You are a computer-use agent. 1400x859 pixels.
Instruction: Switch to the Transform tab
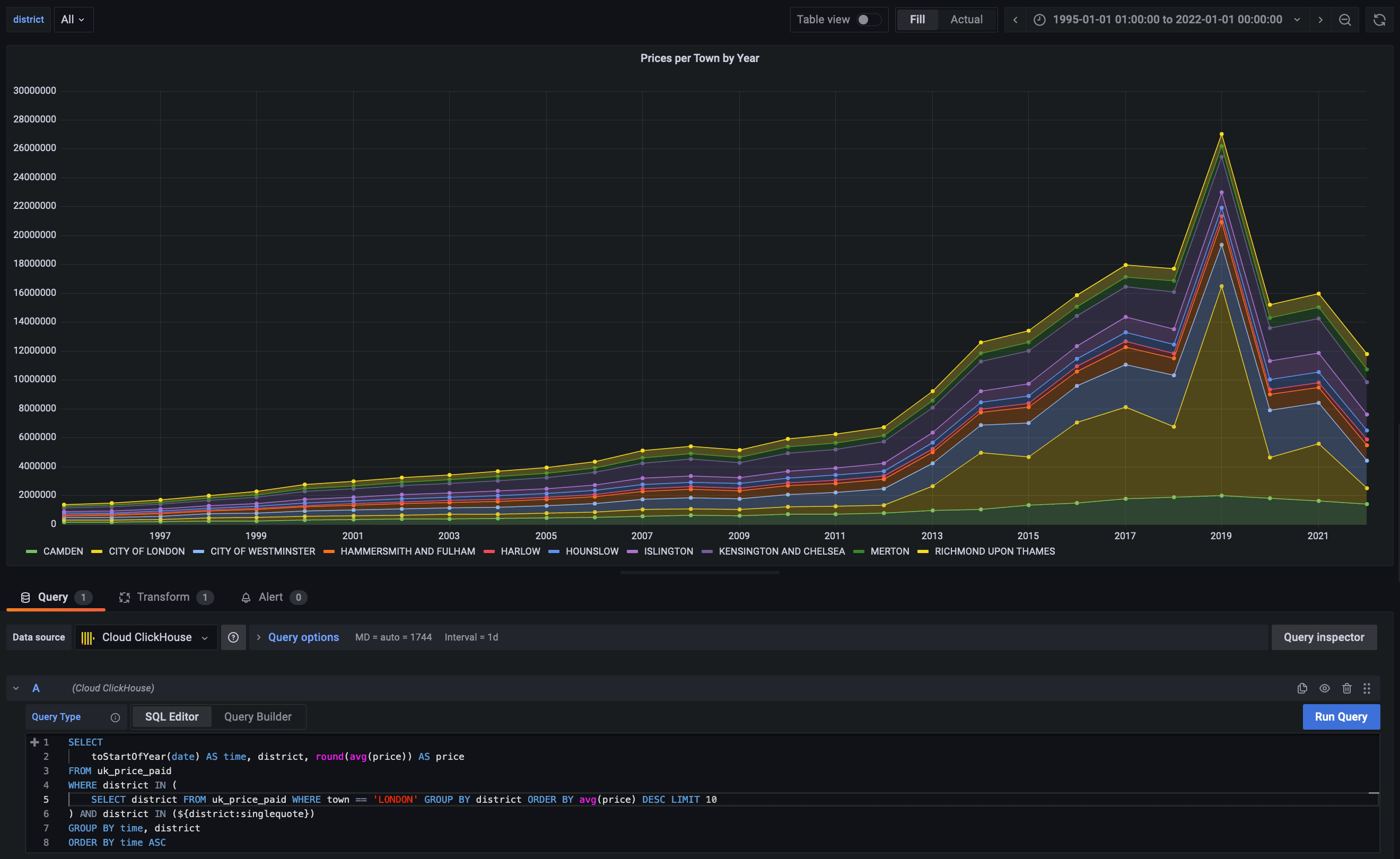point(163,597)
